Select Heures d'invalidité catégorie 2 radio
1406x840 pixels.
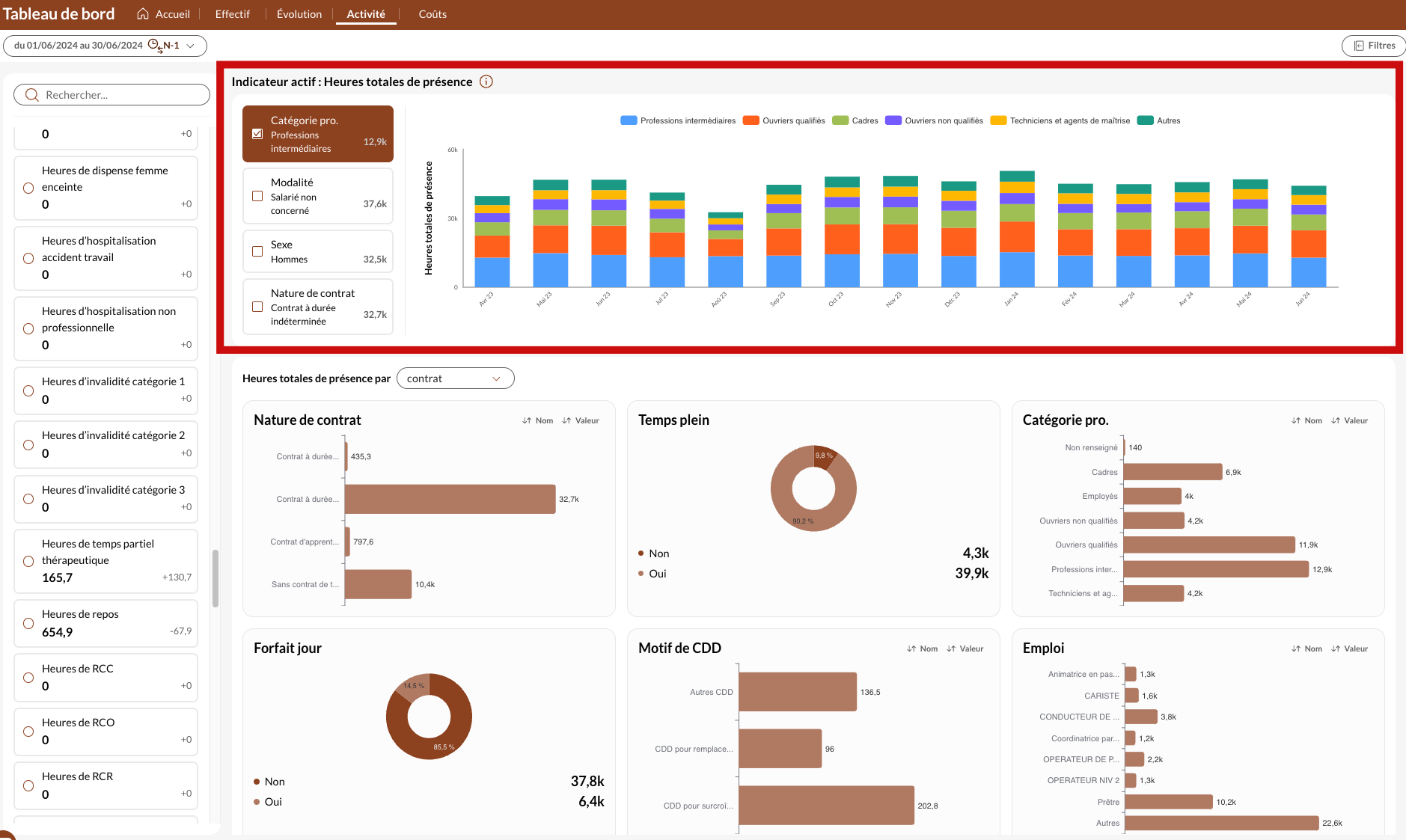(28, 444)
